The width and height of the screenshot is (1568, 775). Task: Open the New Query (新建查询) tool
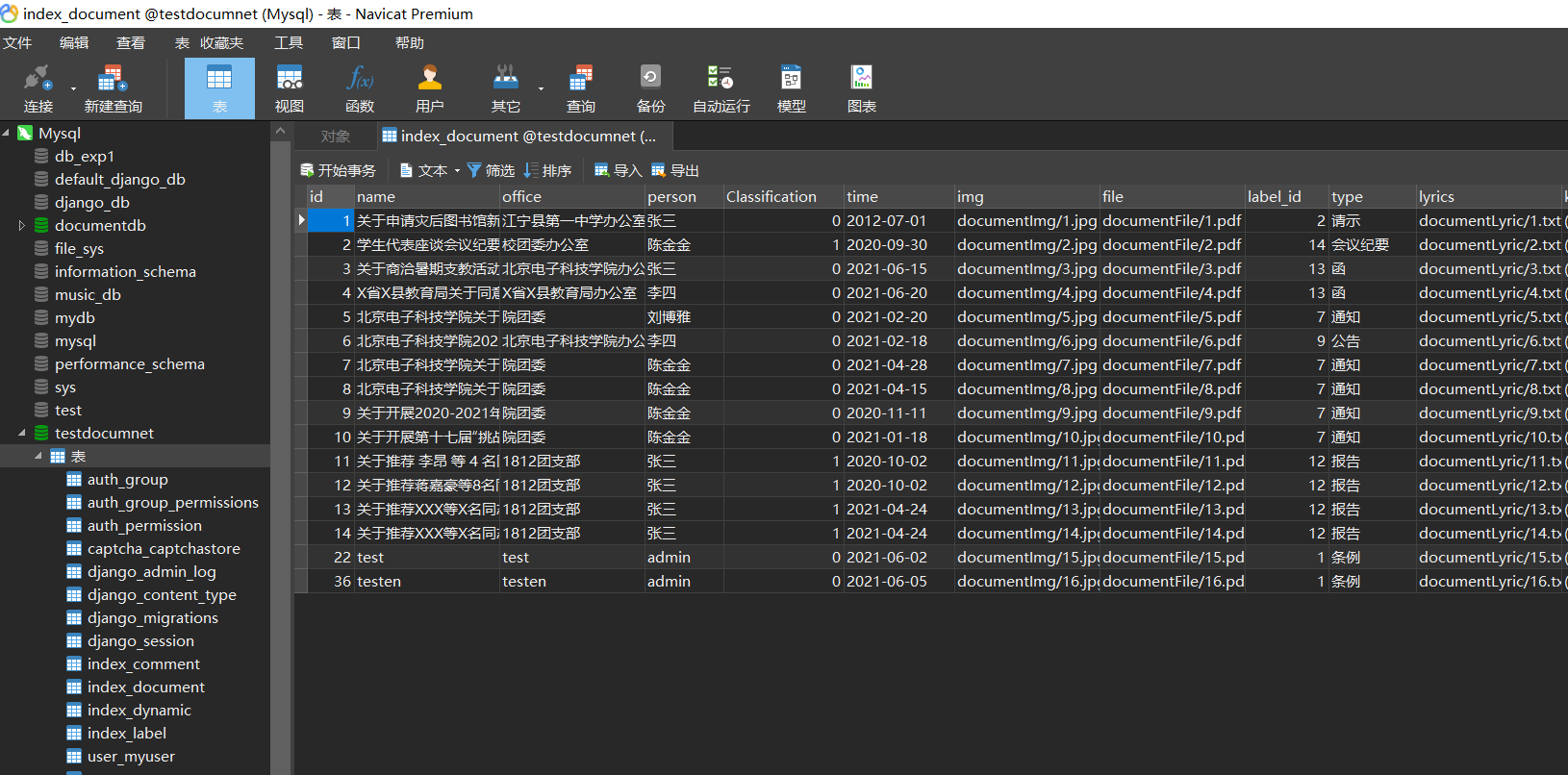[113, 88]
